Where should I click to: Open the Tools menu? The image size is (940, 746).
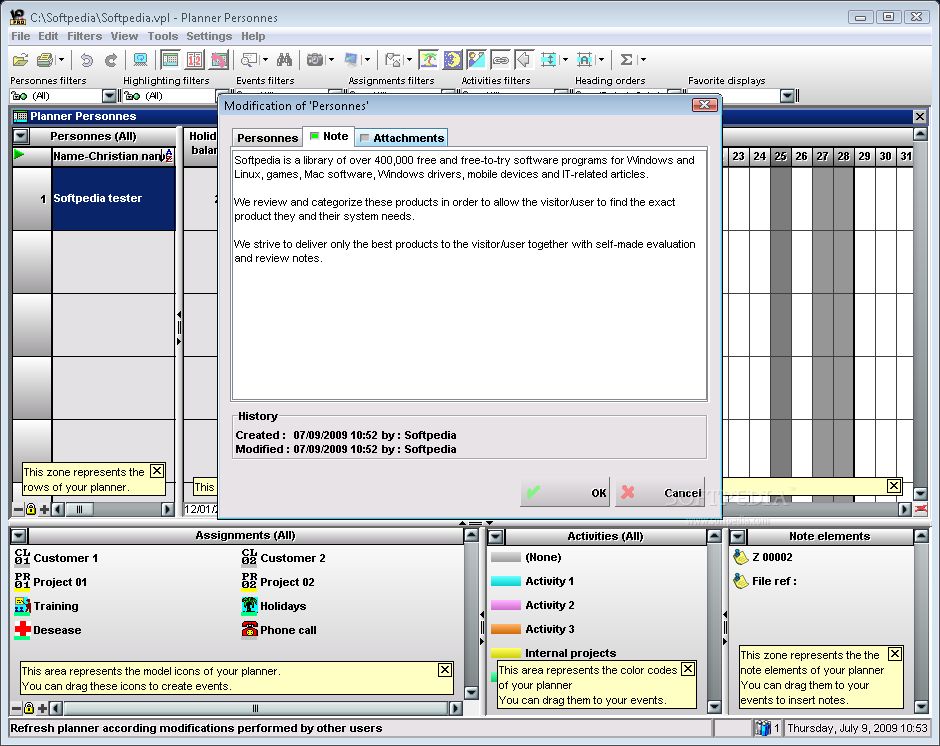[162, 36]
